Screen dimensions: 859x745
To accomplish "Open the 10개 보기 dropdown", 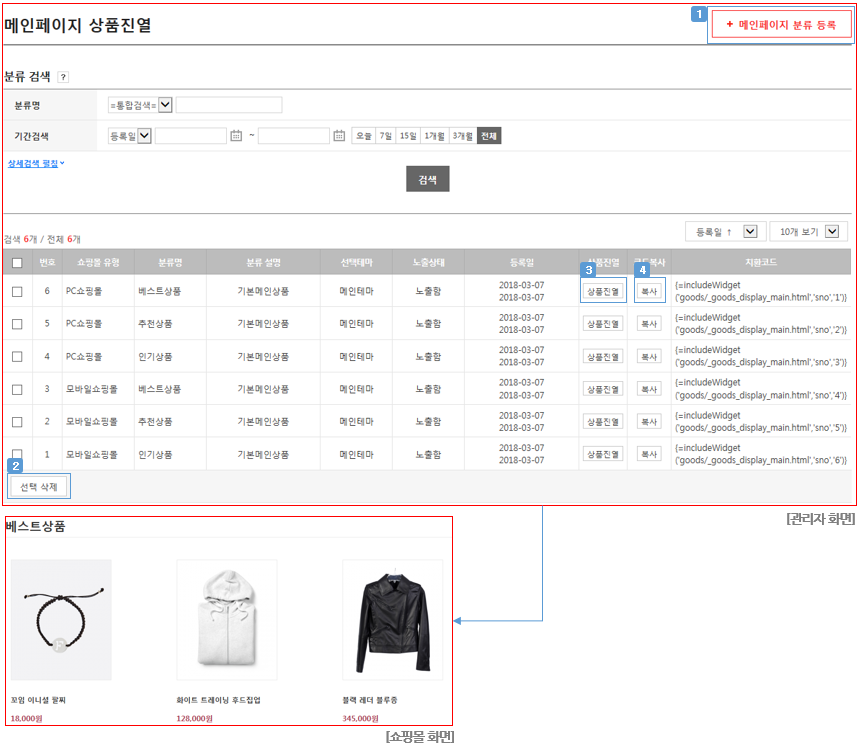I will coord(809,232).
